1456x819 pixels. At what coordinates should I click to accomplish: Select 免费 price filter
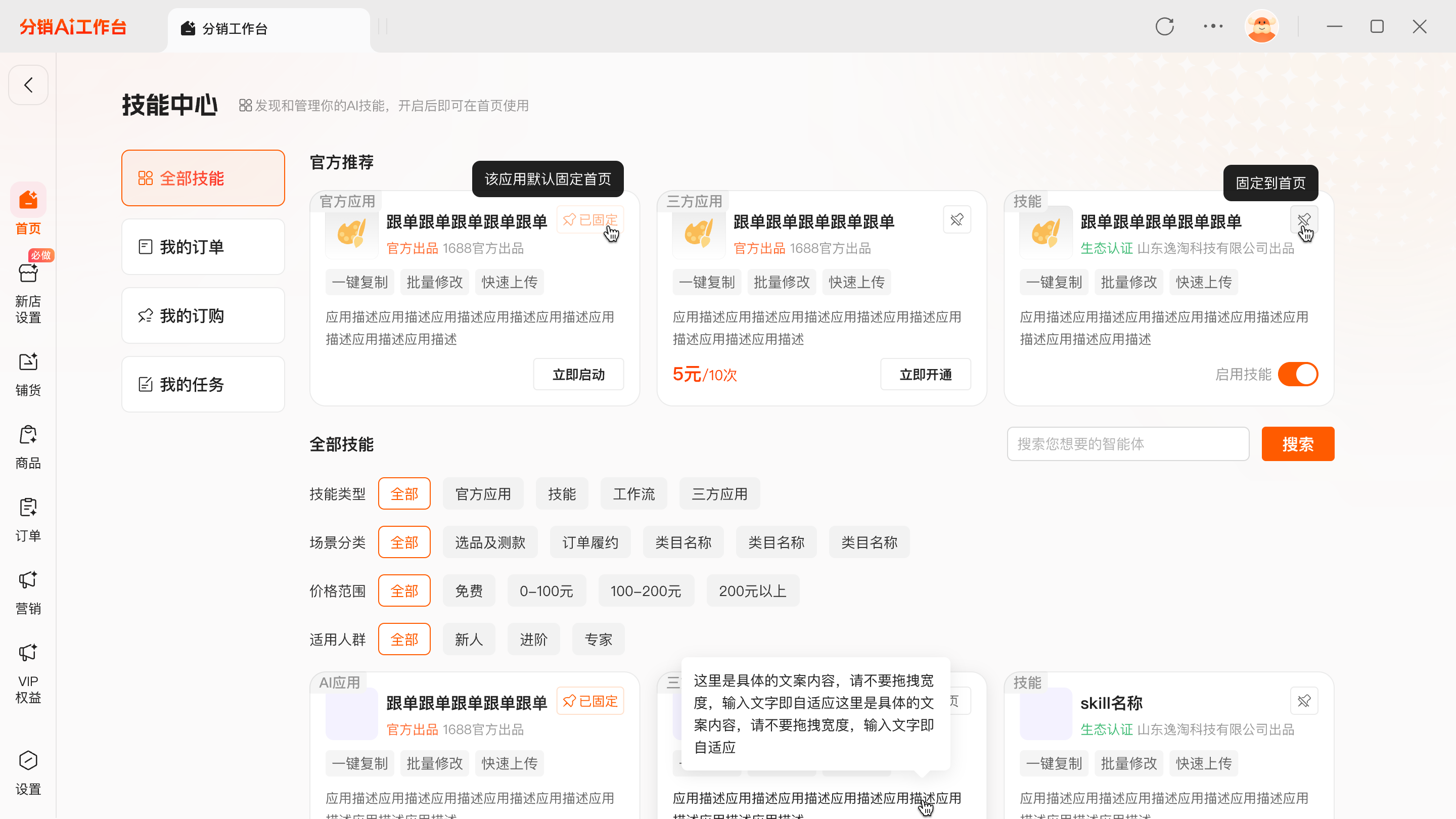tap(469, 591)
